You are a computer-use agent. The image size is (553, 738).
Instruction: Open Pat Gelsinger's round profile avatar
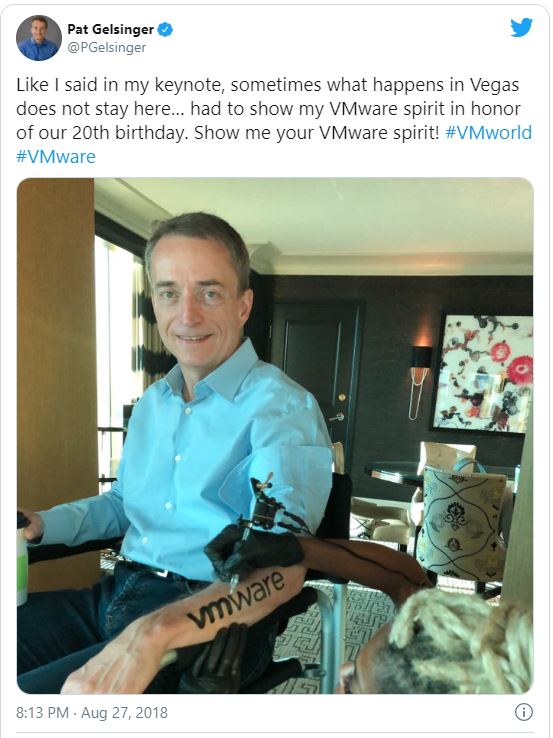[39, 38]
